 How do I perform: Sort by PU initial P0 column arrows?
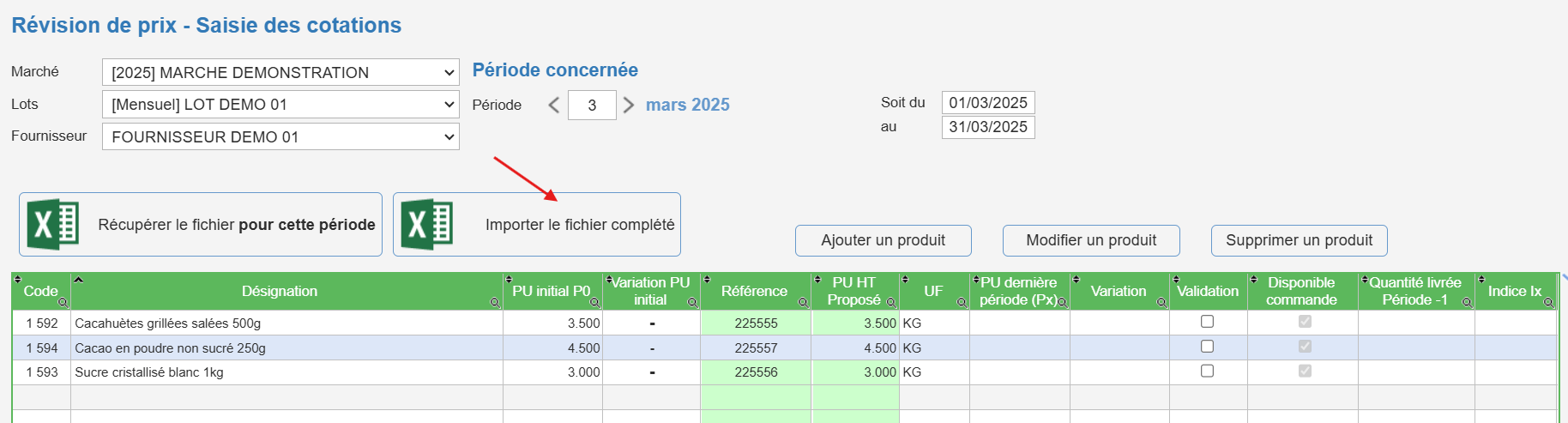click(x=508, y=280)
